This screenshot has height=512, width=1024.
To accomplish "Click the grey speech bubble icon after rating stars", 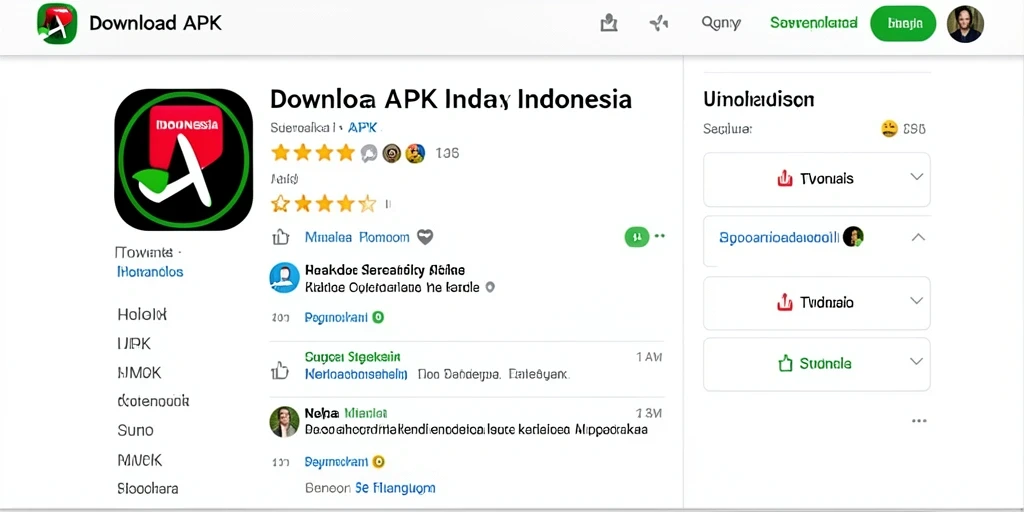I will (x=369, y=153).
